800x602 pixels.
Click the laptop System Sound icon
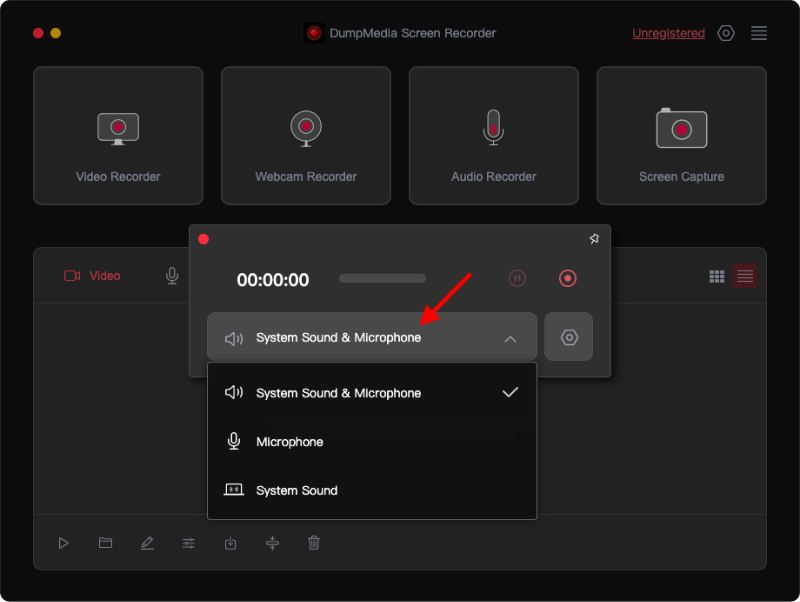[x=234, y=490]
